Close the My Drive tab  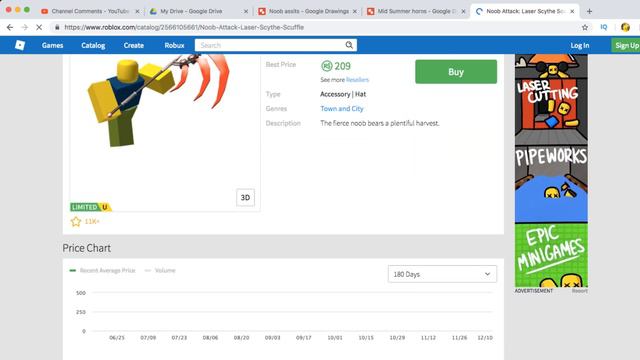pyautogui.click(x=246, y=11)
